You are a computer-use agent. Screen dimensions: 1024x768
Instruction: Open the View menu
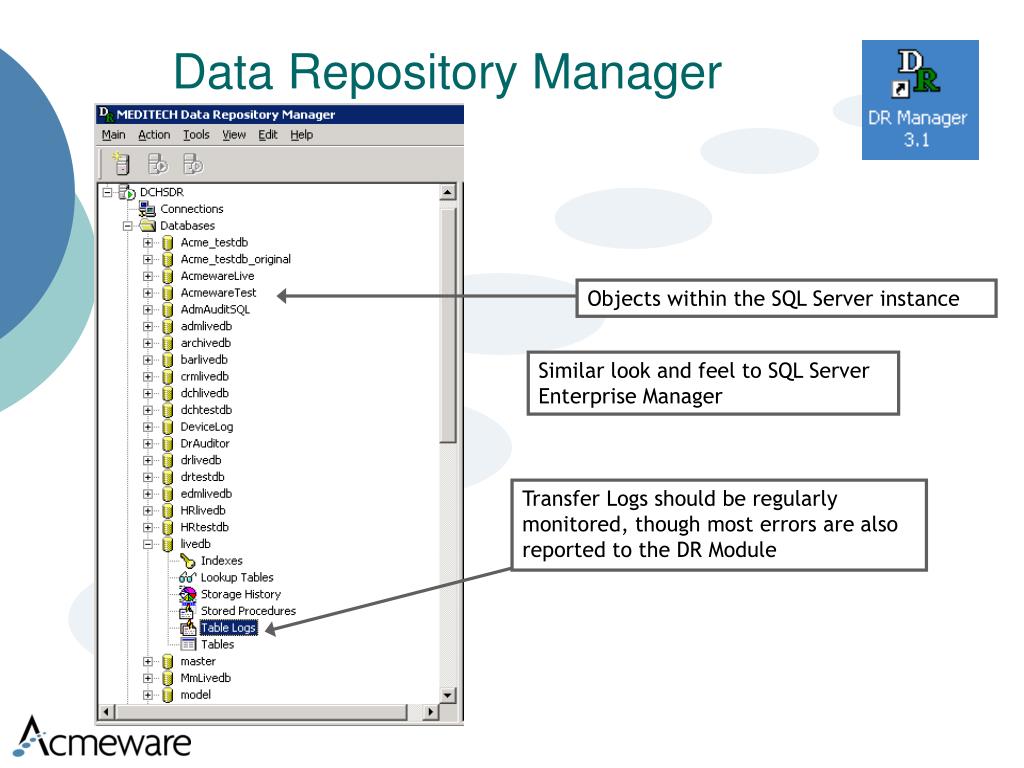[x=234, y=135]
